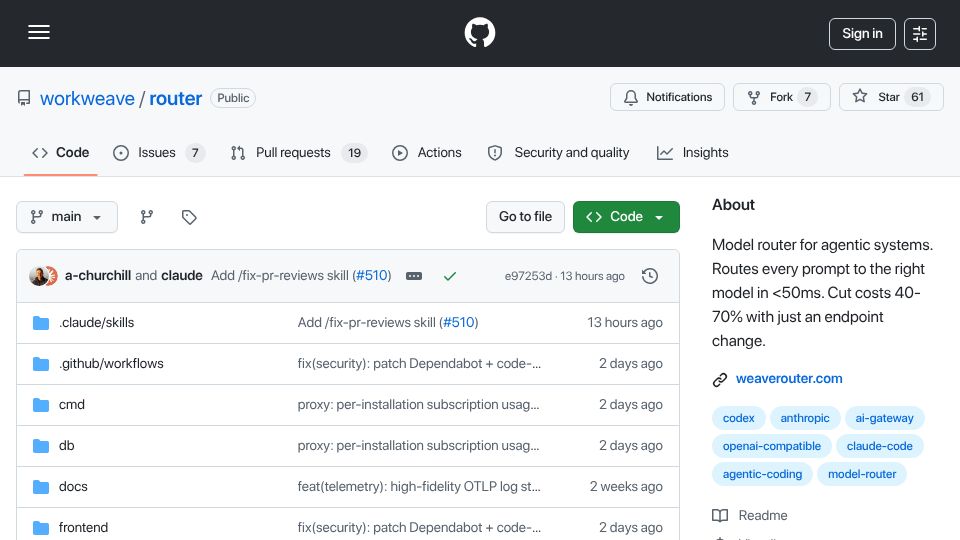The image size is (960, 540).
Task: Select the model-router topic tag
Action: [861, 474]
